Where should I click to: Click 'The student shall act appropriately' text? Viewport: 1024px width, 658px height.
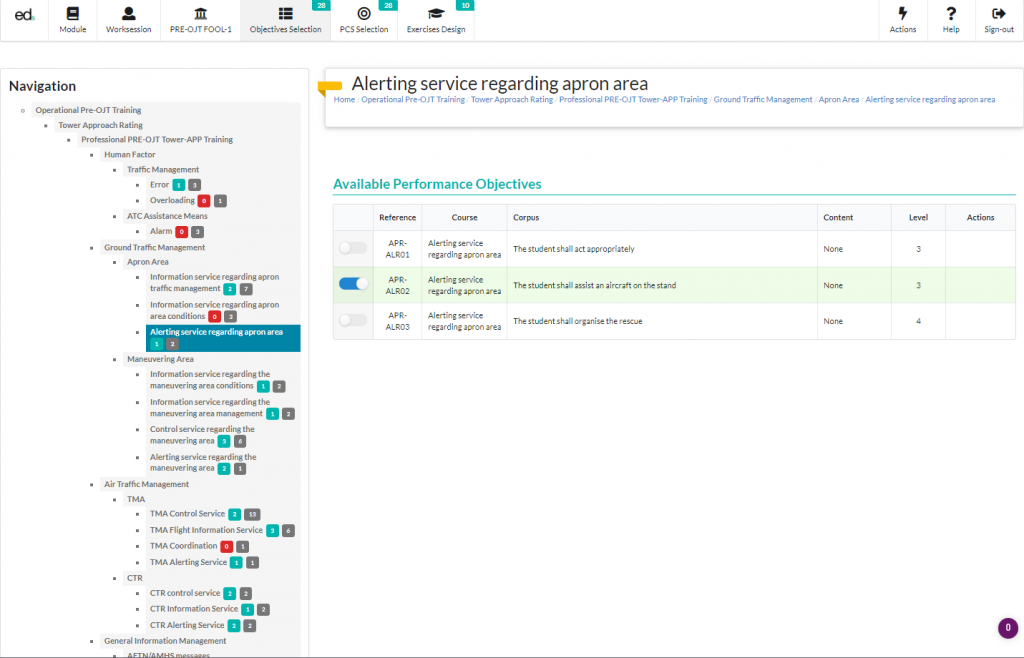[573, 249]
